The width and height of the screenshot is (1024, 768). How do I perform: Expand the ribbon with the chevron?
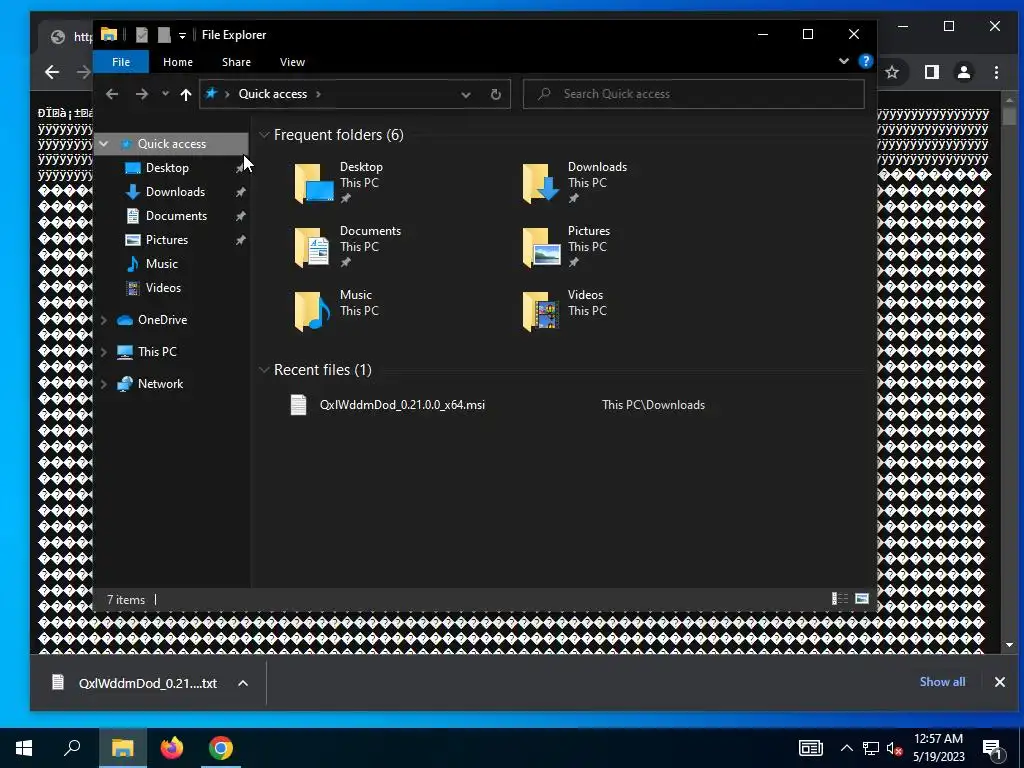[844, 61]
